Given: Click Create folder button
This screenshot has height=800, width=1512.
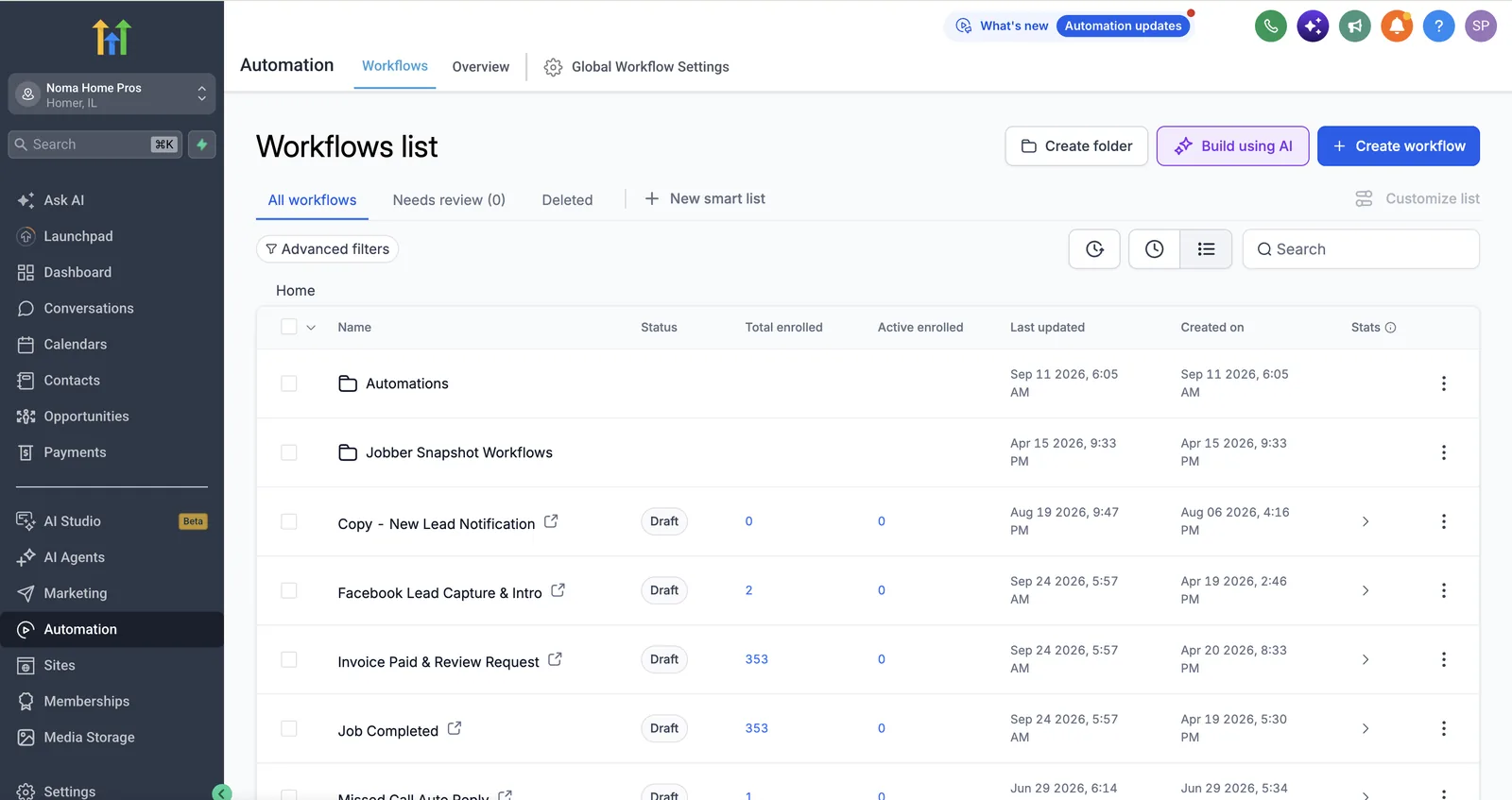Looking at the screenshot, I should pos(1076,146).
